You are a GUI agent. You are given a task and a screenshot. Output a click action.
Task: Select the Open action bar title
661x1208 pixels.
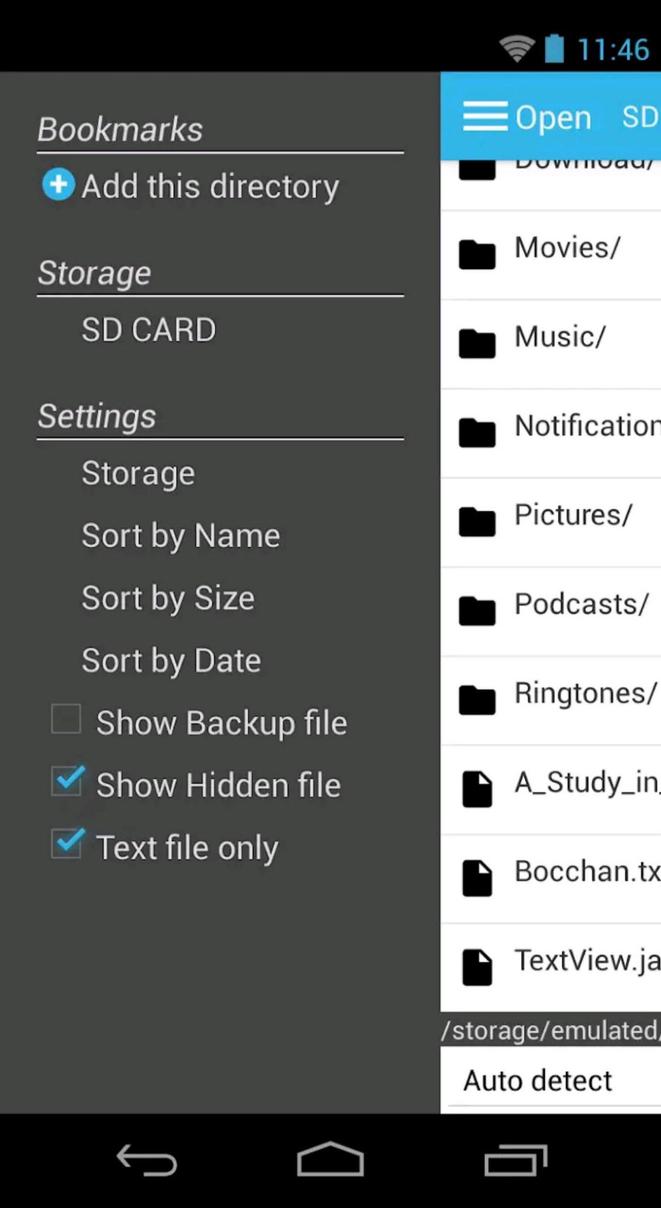pos(553,117)
